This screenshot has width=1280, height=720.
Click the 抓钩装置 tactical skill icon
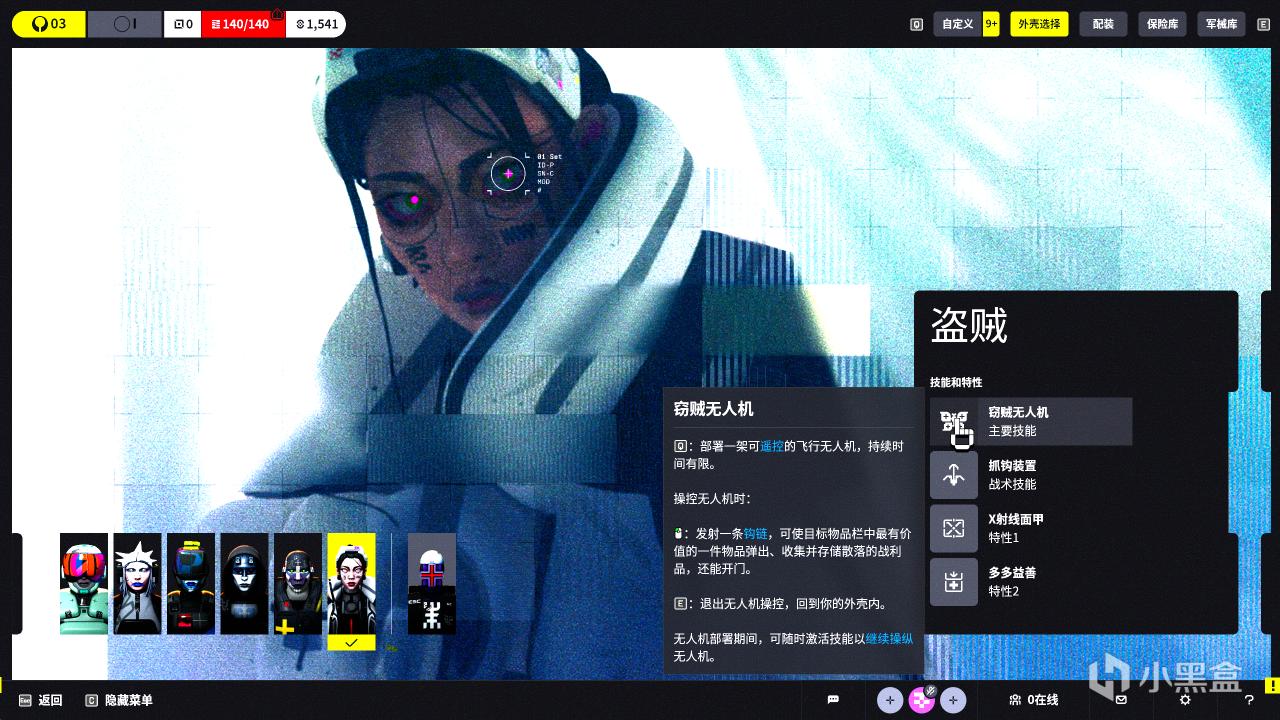tap(954, 475)
